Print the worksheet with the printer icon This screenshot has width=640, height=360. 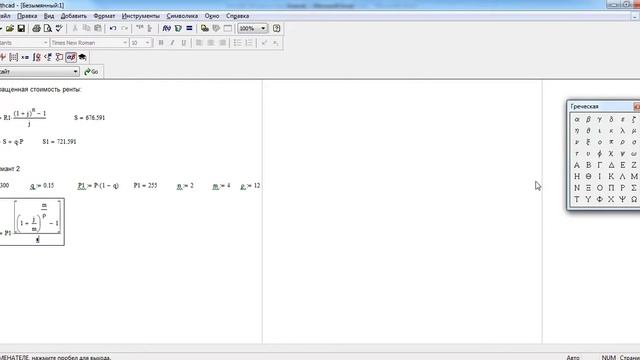pos(36,28)
